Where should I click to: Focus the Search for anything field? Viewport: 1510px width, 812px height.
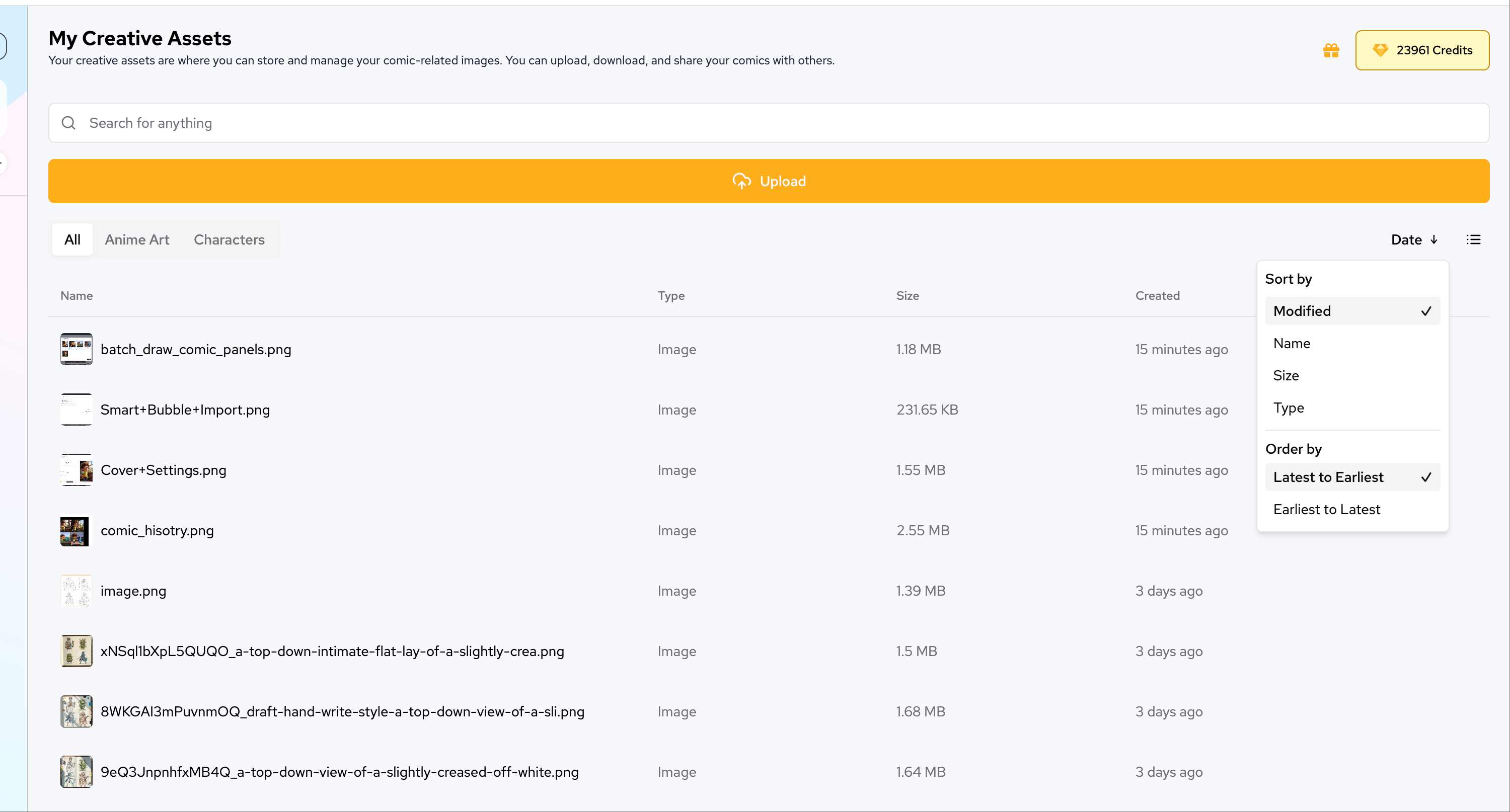(762, 123)
